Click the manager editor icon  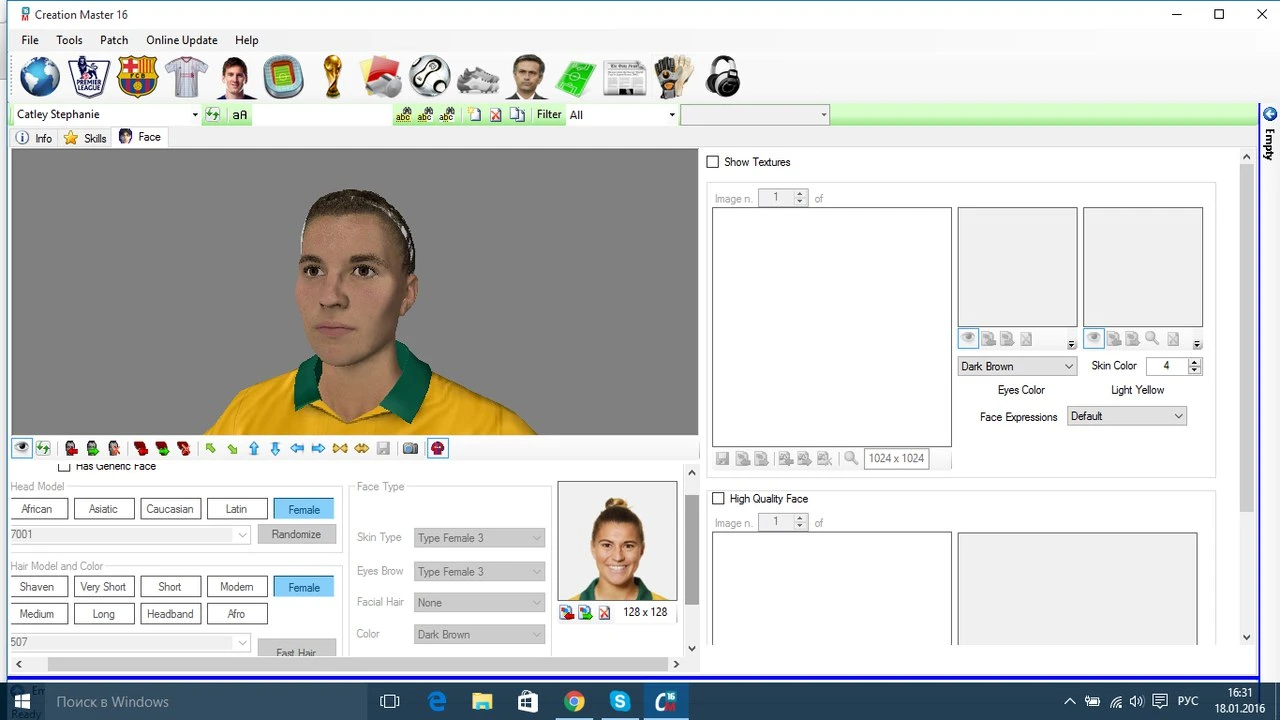click(526, 76)
